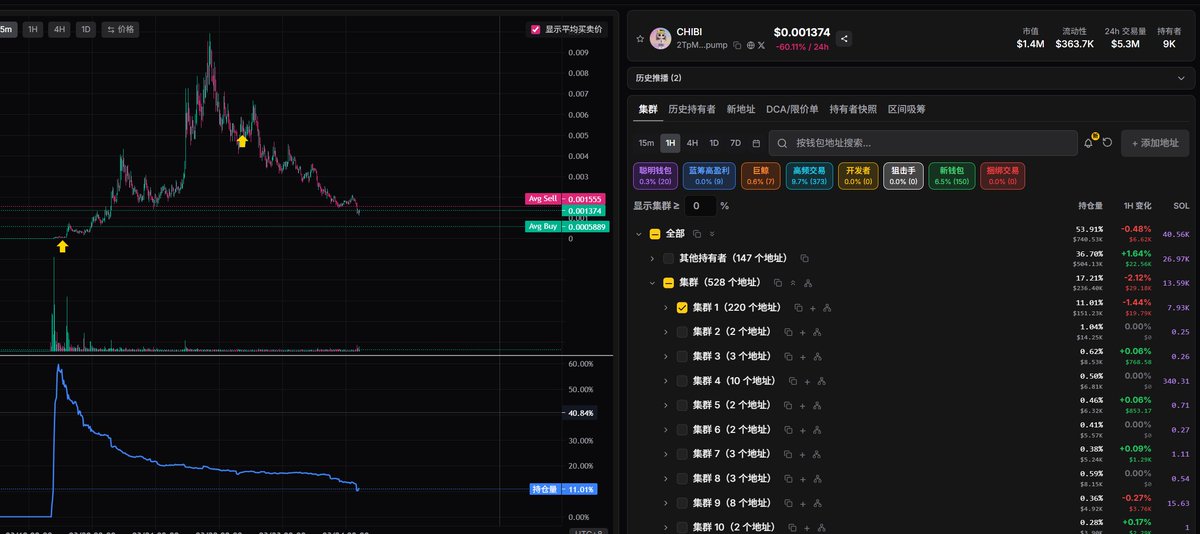The image size is (1200, 534).
Task: Click the magnifier icon in wallet search
Action: pos(783,143)
